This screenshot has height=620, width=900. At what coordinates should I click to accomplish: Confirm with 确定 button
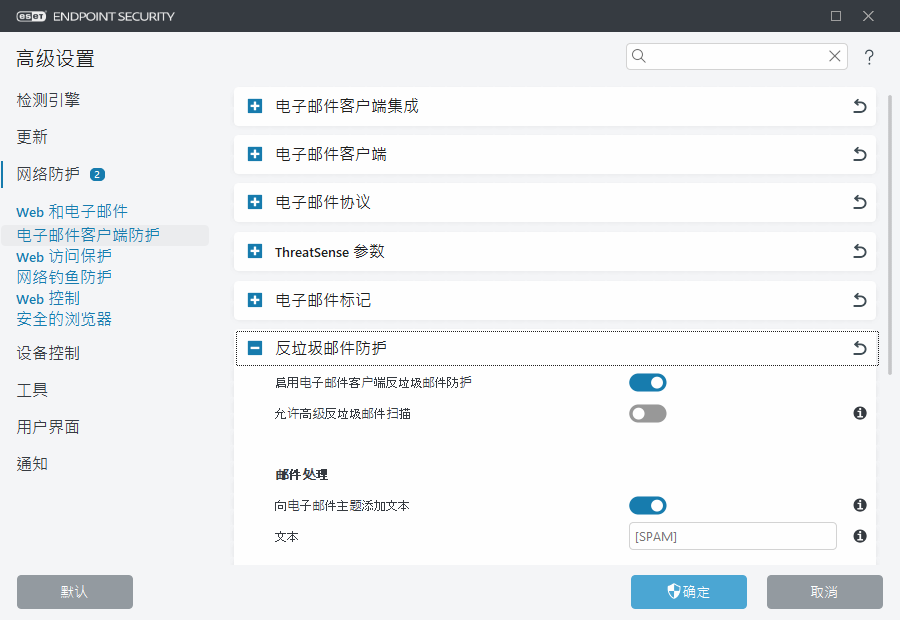(x=689, y=592)
